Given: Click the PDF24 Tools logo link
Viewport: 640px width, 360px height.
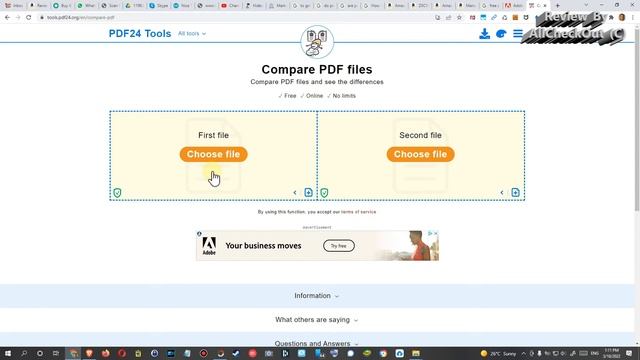Looking at the screenshot, I should tap(140, 33).
